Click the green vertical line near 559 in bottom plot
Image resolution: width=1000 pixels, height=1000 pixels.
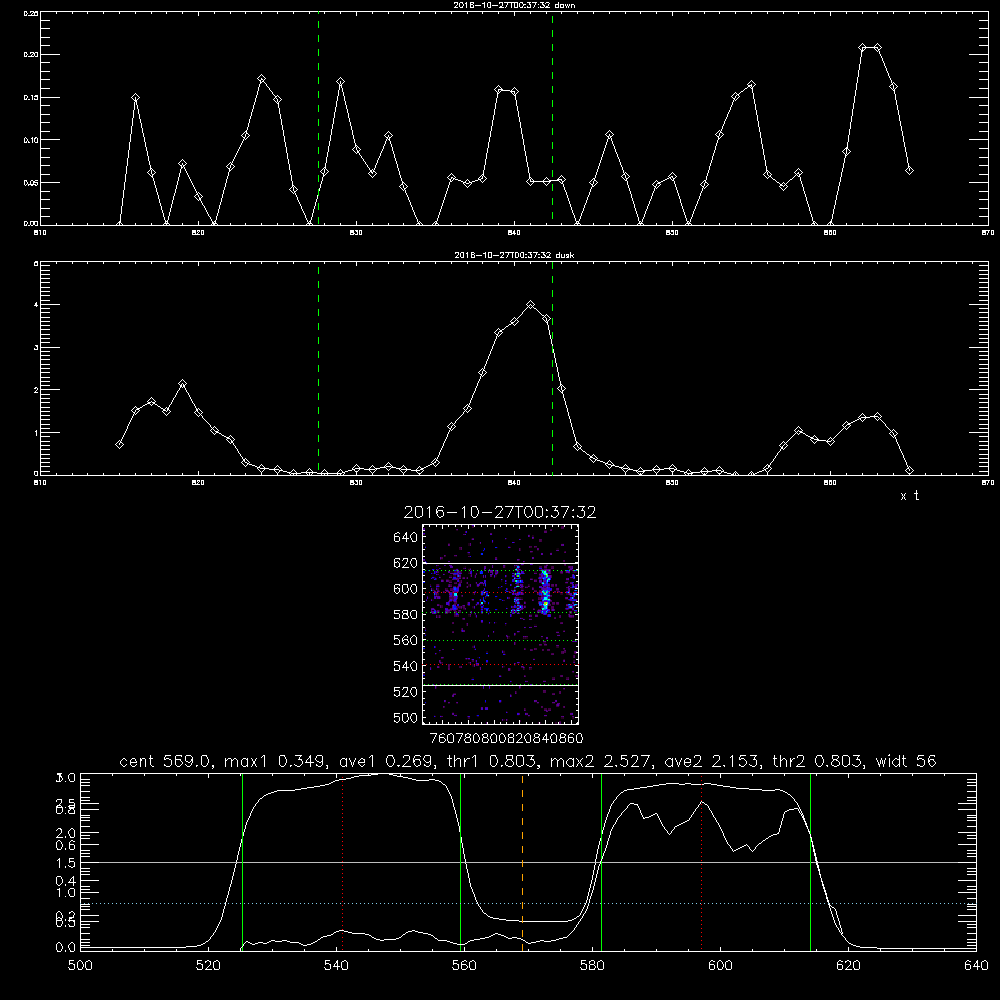(x=460, y=861)
